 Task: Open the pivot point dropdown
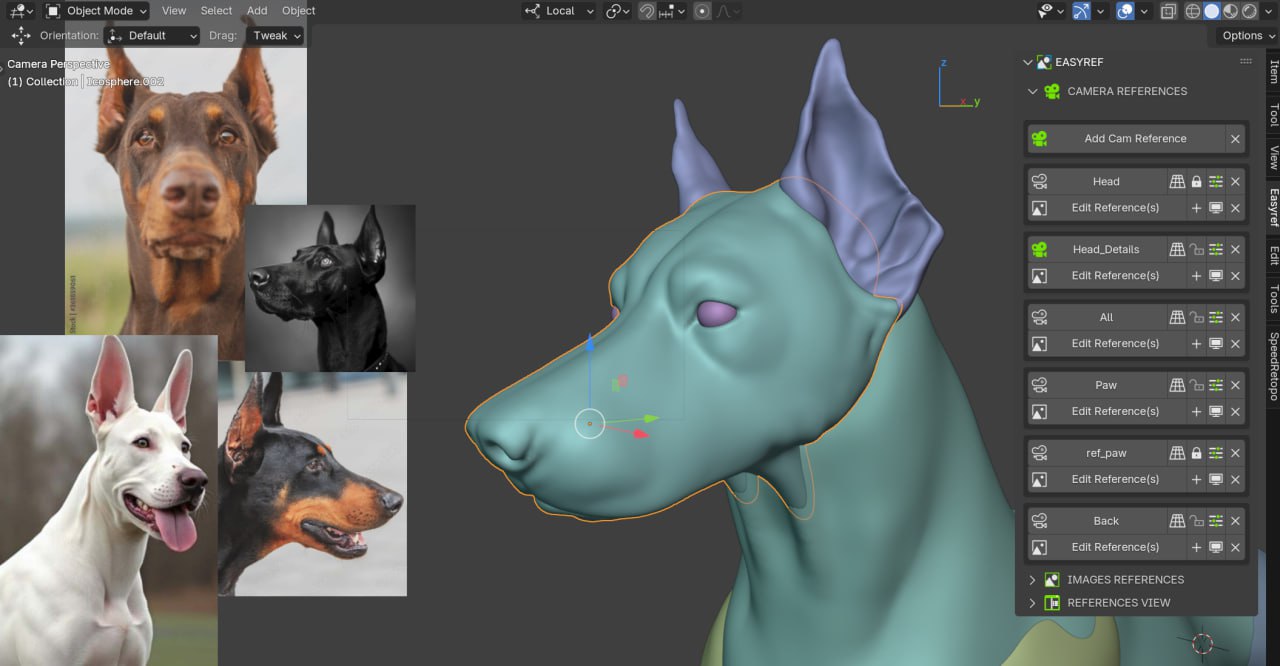click(617, 11)
